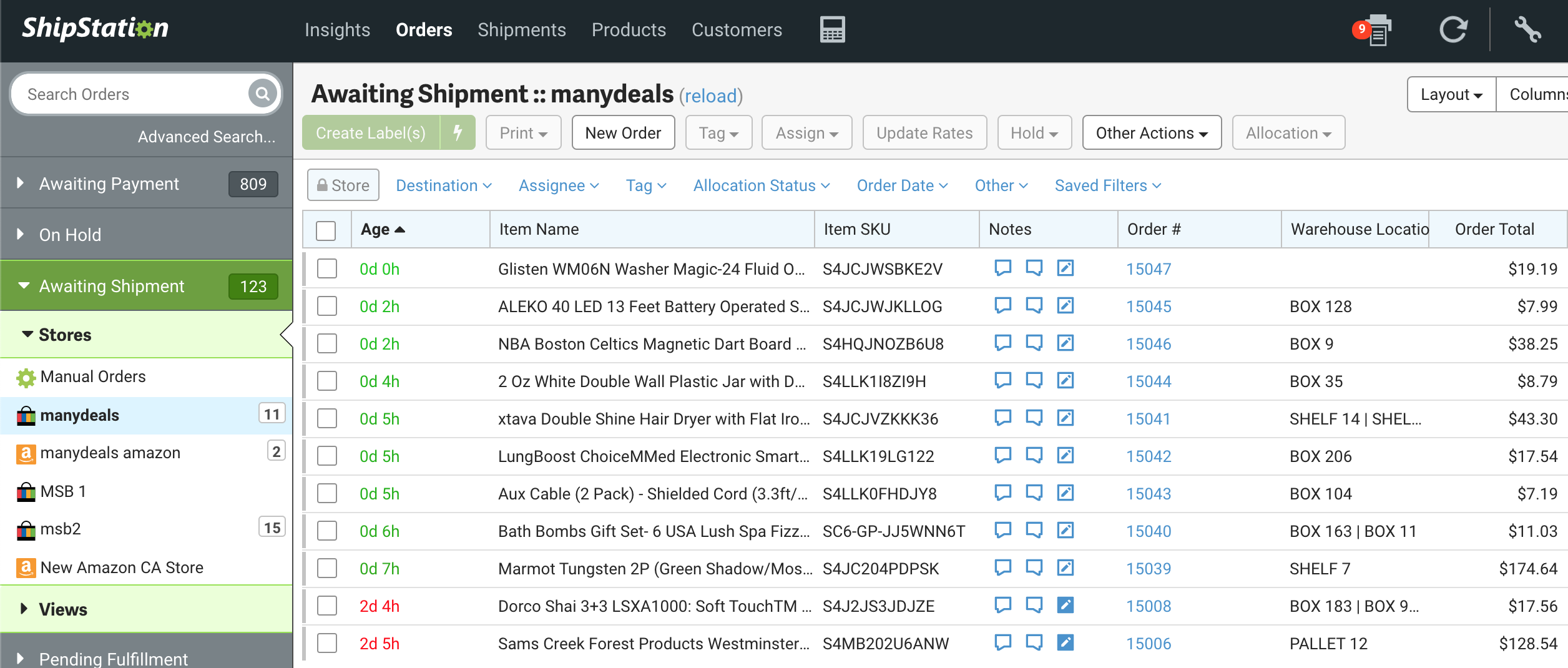This screenshot has width=1568, height=668.
Task: Tick the select-all checkbox in table header
Action: pos(326,230)
